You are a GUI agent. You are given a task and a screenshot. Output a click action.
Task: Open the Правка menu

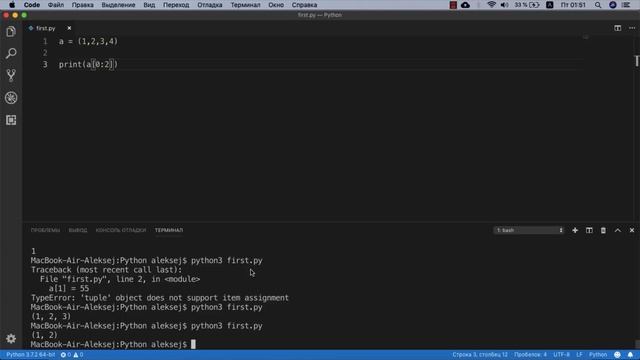pyautogui.click(x=82, y=5)
